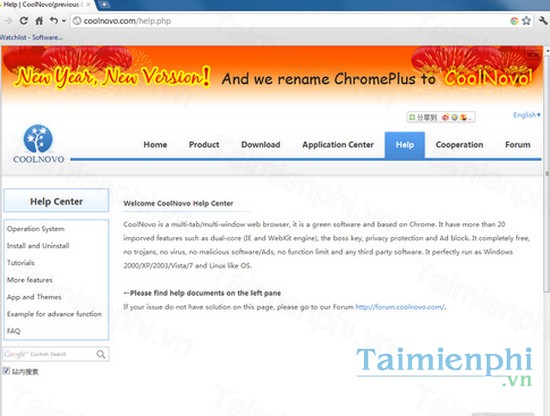
Task: Bookmark this page with the star icon
Action: pyautogui.click(x=526, y=21)
